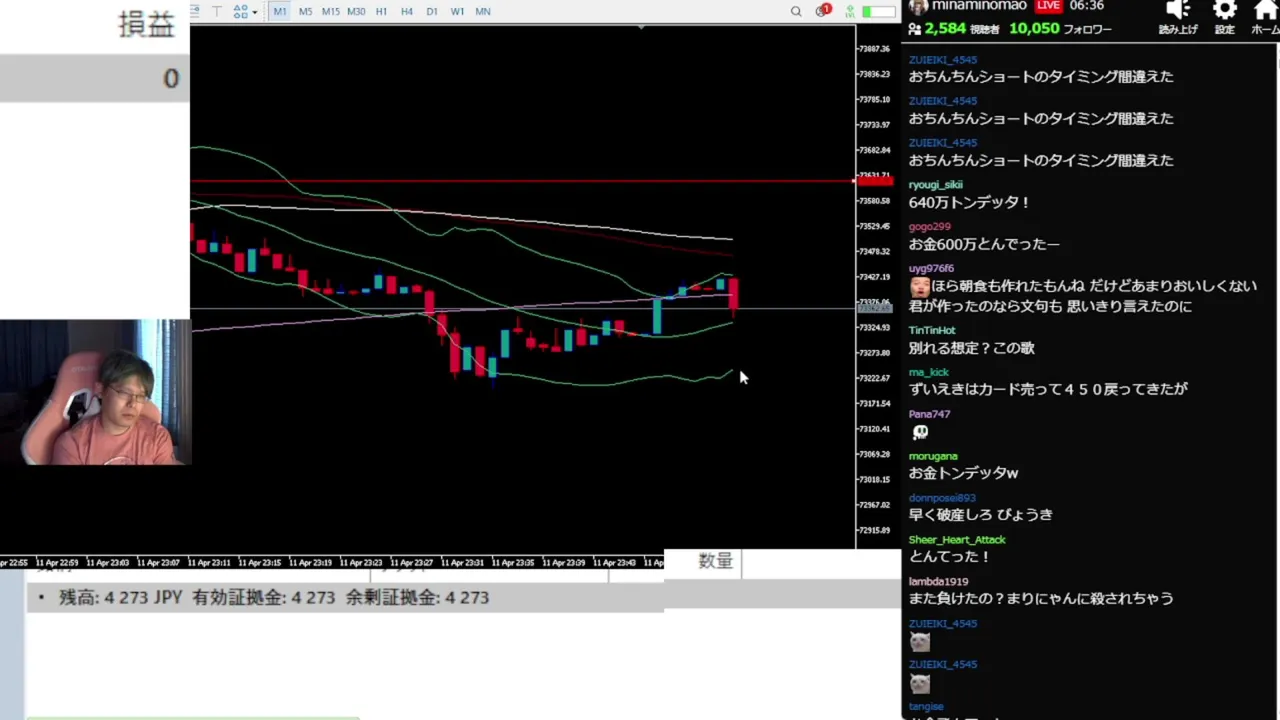
Task: Click the profit/loss value 0
Action: pyautogui.click(x=171, y=78)
